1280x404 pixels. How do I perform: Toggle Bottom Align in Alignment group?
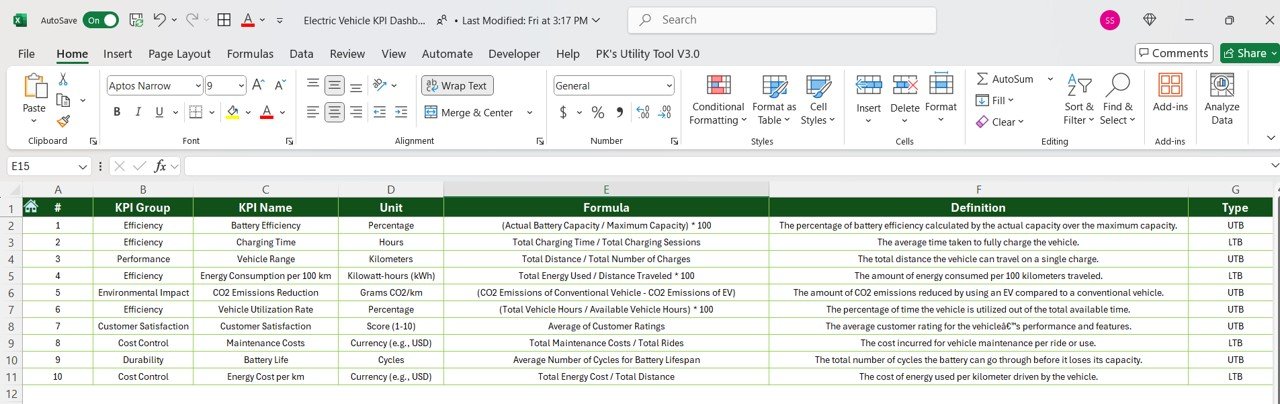pyautogui.click(x=357, y=86)
